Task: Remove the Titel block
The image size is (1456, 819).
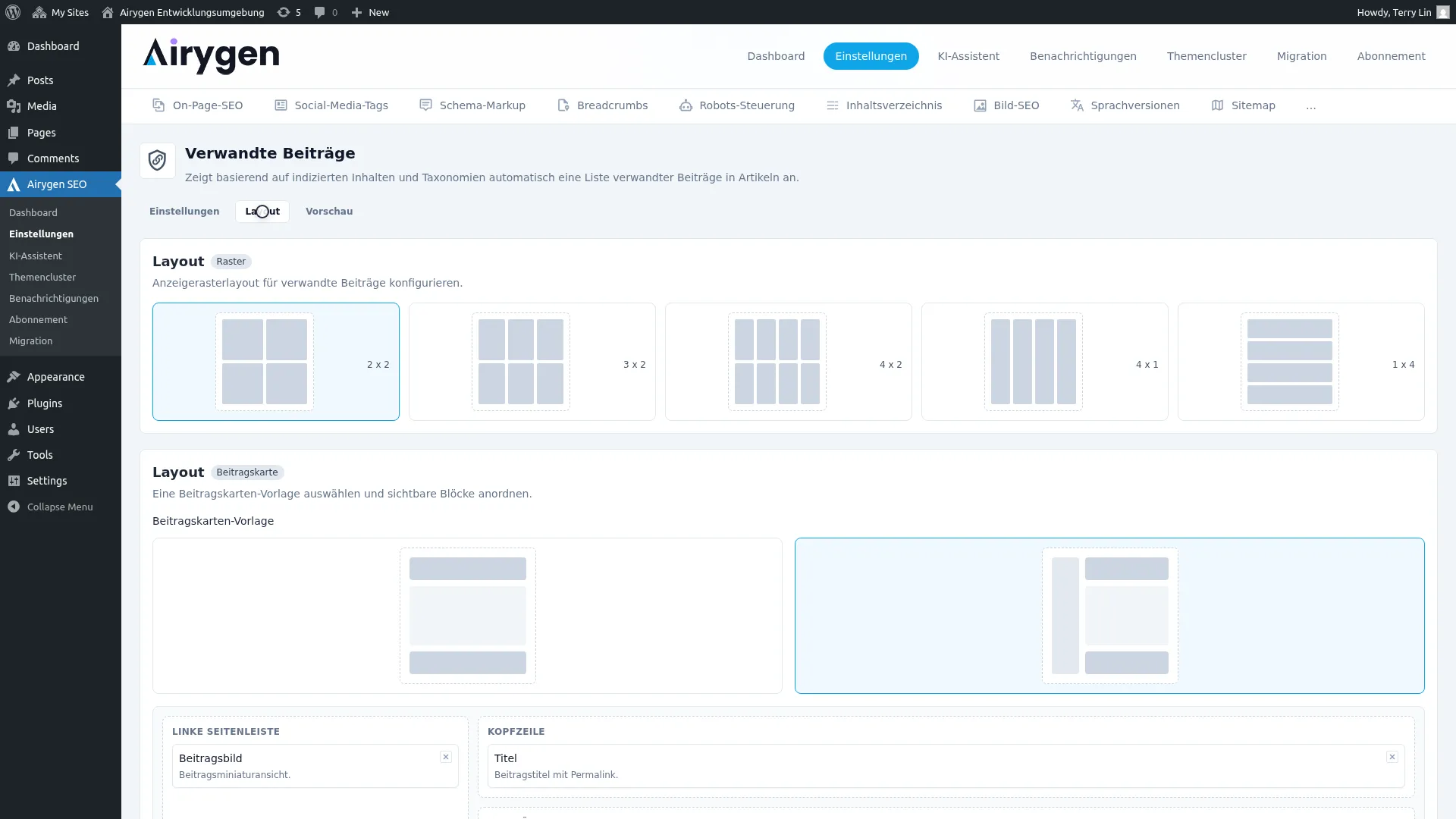Action: (x=1392, y=757)
